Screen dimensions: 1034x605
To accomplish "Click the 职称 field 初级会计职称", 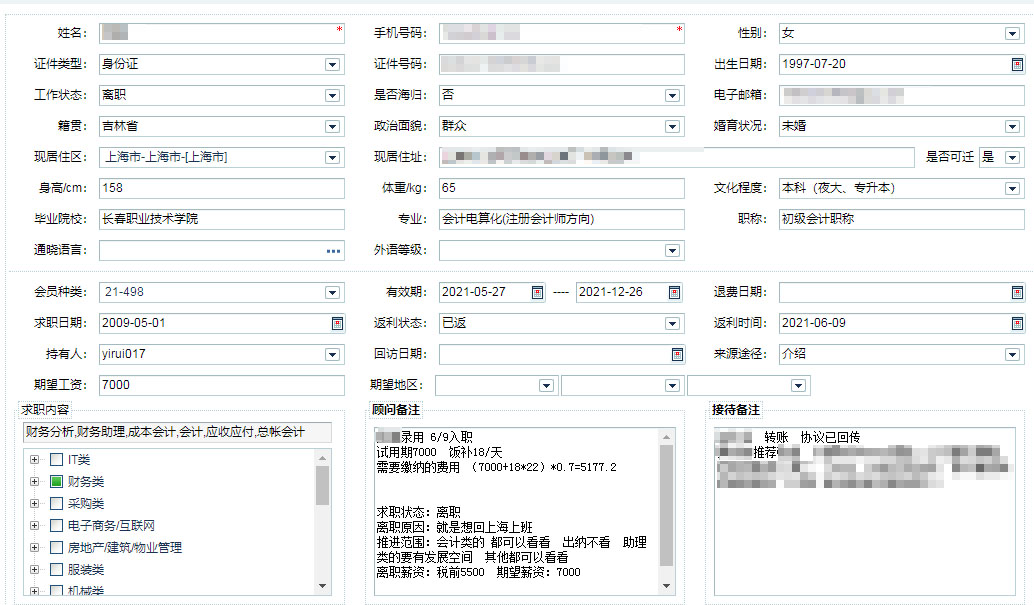I will 901,219.
